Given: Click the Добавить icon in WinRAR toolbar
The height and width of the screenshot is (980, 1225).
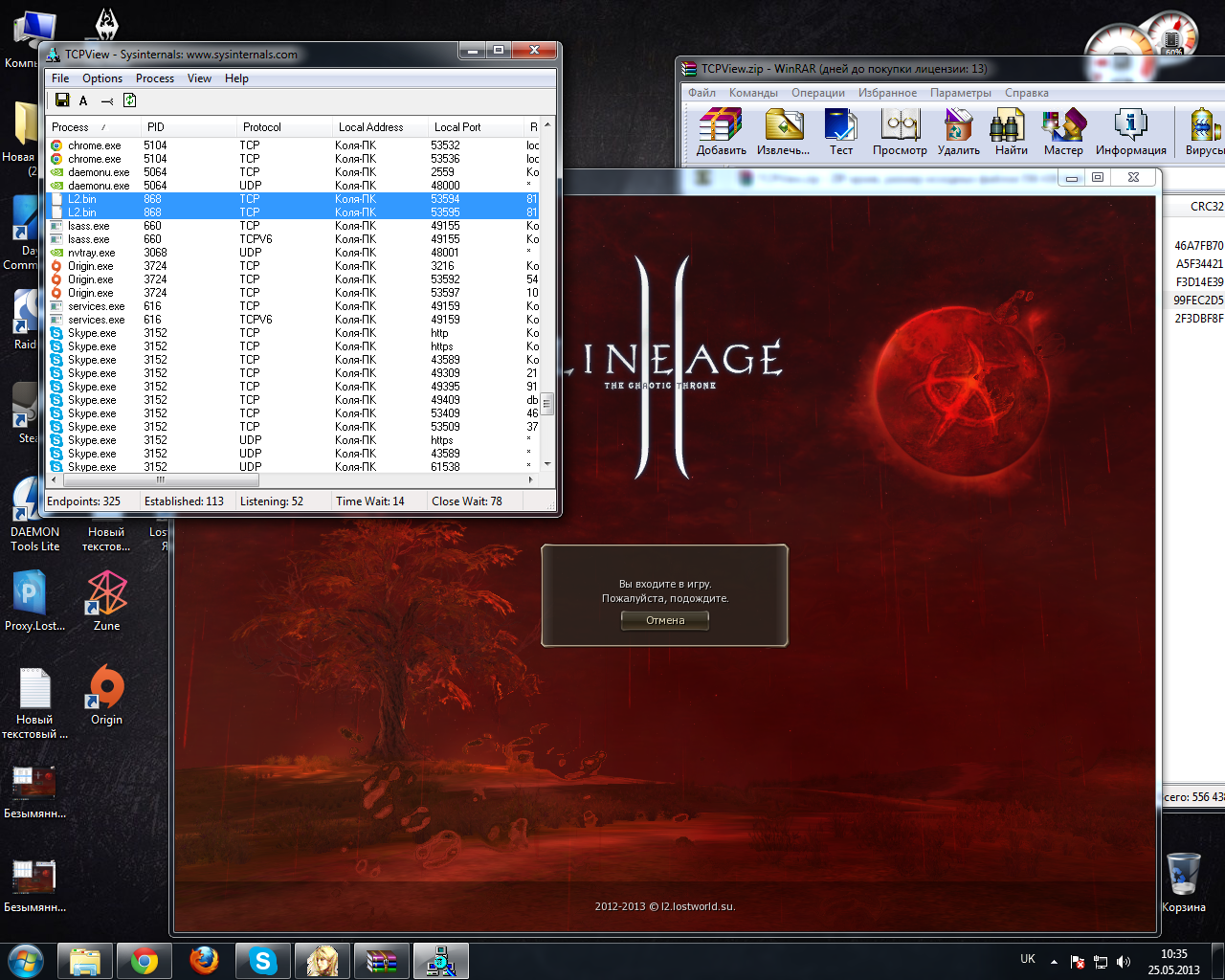Looking at the screenshot, I should 722,132.
